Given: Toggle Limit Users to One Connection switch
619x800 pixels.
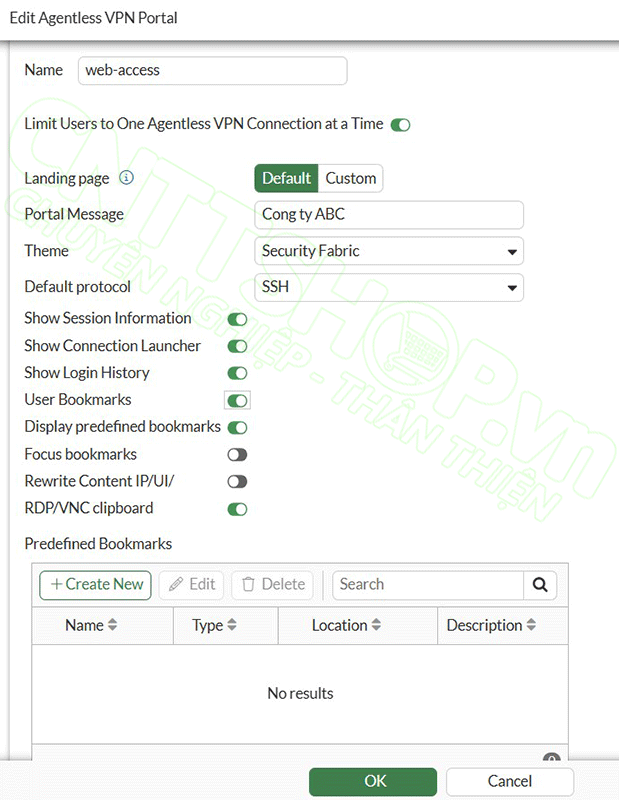Looking at the screenshot, I should pos(400,125).
